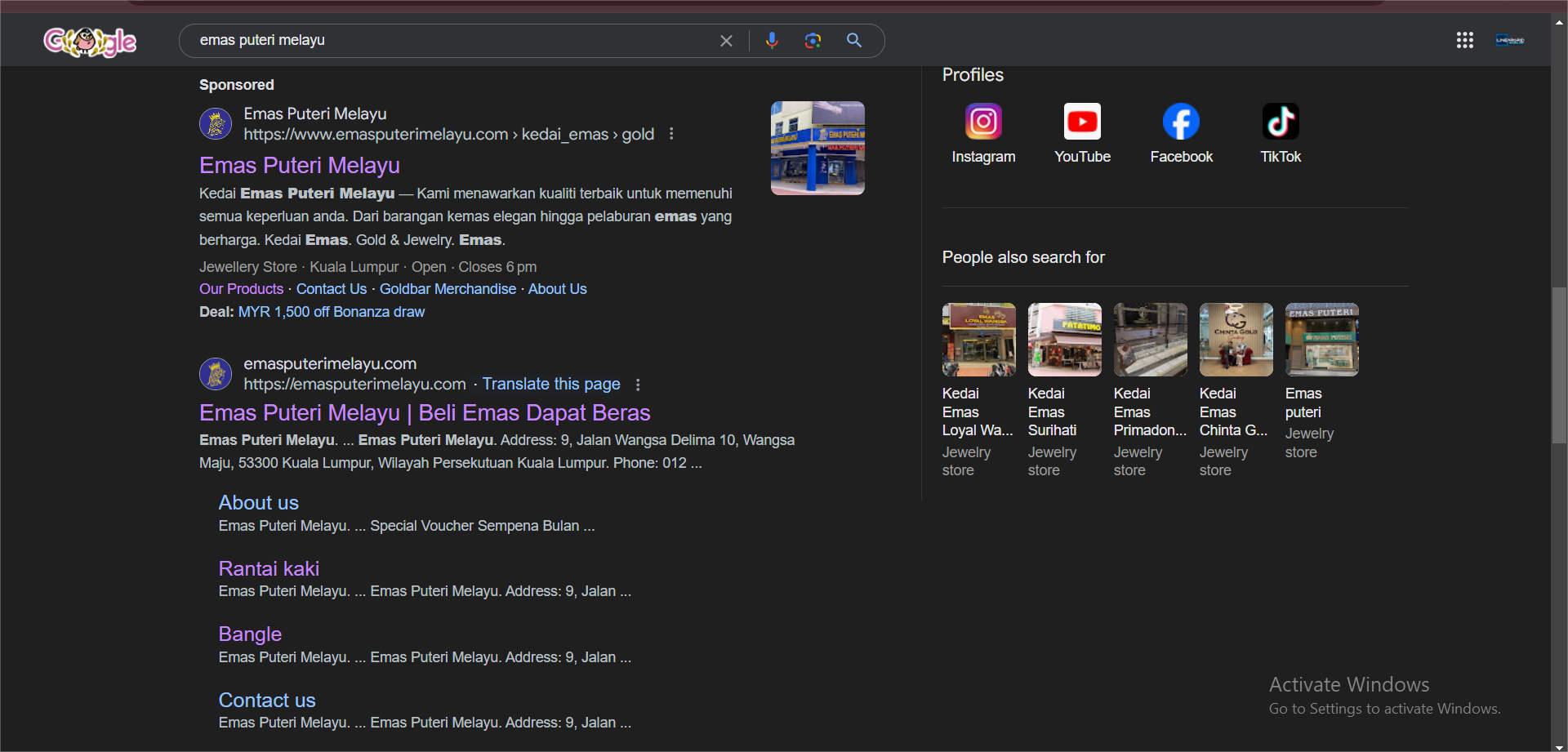Open the Bangle sub-result
Screen dimensions: 1568x752
click(x=250, y=634)
